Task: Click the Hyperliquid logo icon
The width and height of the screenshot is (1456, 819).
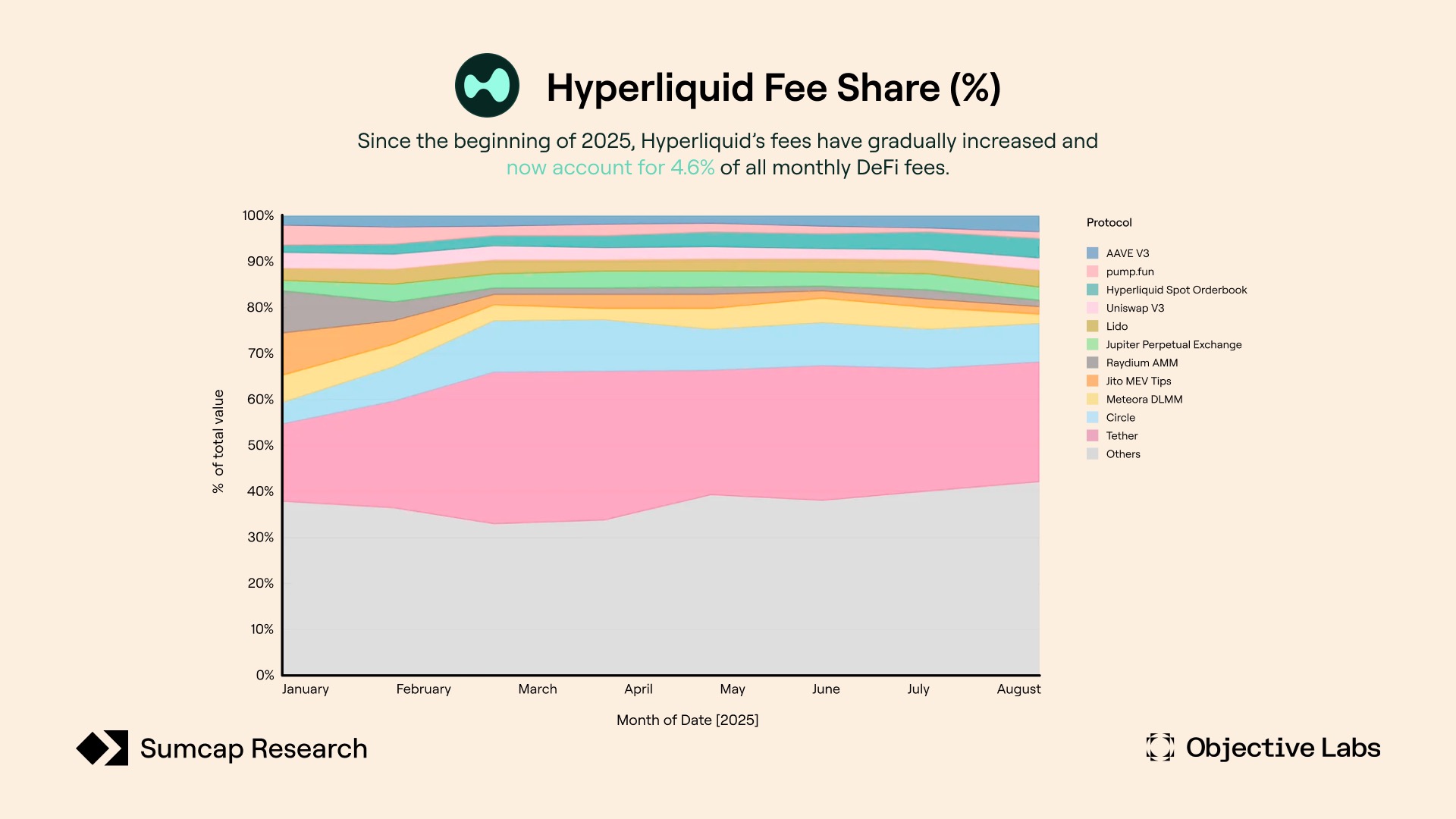Action: [x=487, y=86]
